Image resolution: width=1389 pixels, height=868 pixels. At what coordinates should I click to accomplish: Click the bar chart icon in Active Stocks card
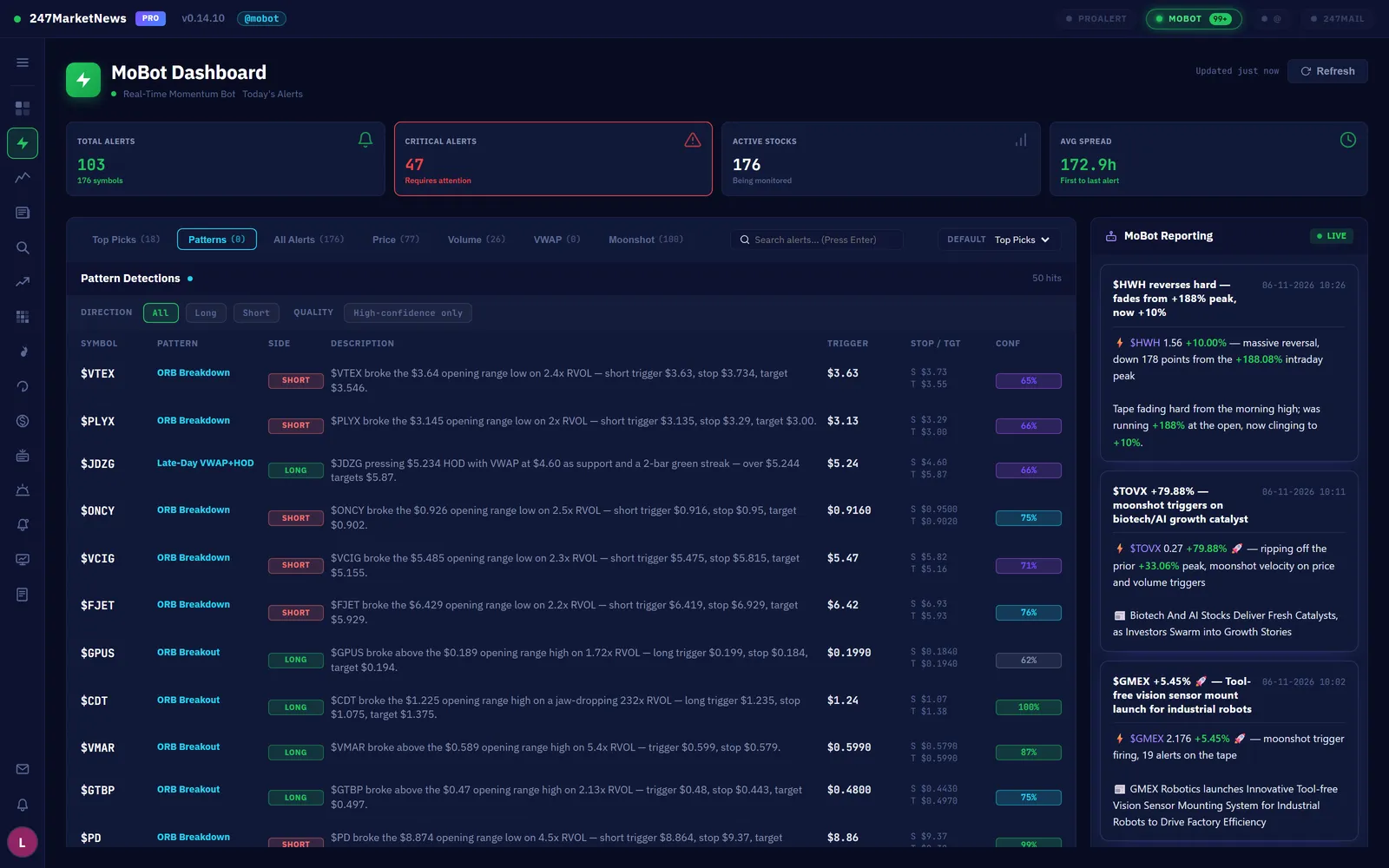tap(1021, 140)
